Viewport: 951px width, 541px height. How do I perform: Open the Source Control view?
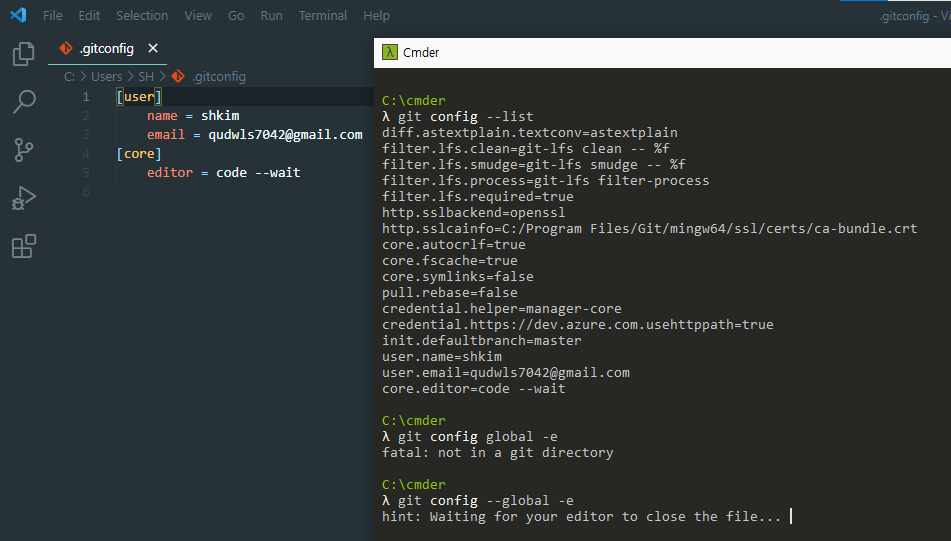24,150
